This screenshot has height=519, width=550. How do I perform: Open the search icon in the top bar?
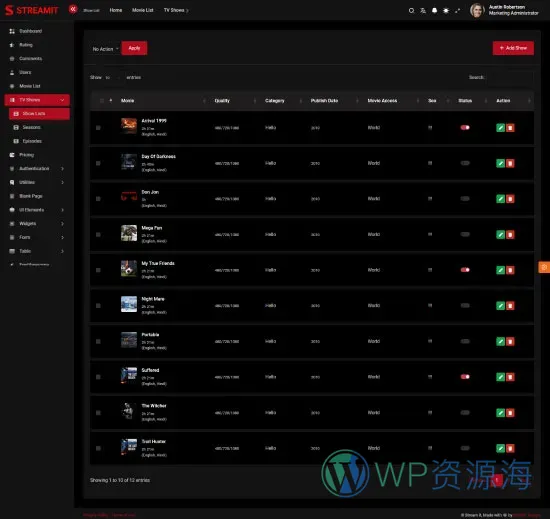point(411,11)
